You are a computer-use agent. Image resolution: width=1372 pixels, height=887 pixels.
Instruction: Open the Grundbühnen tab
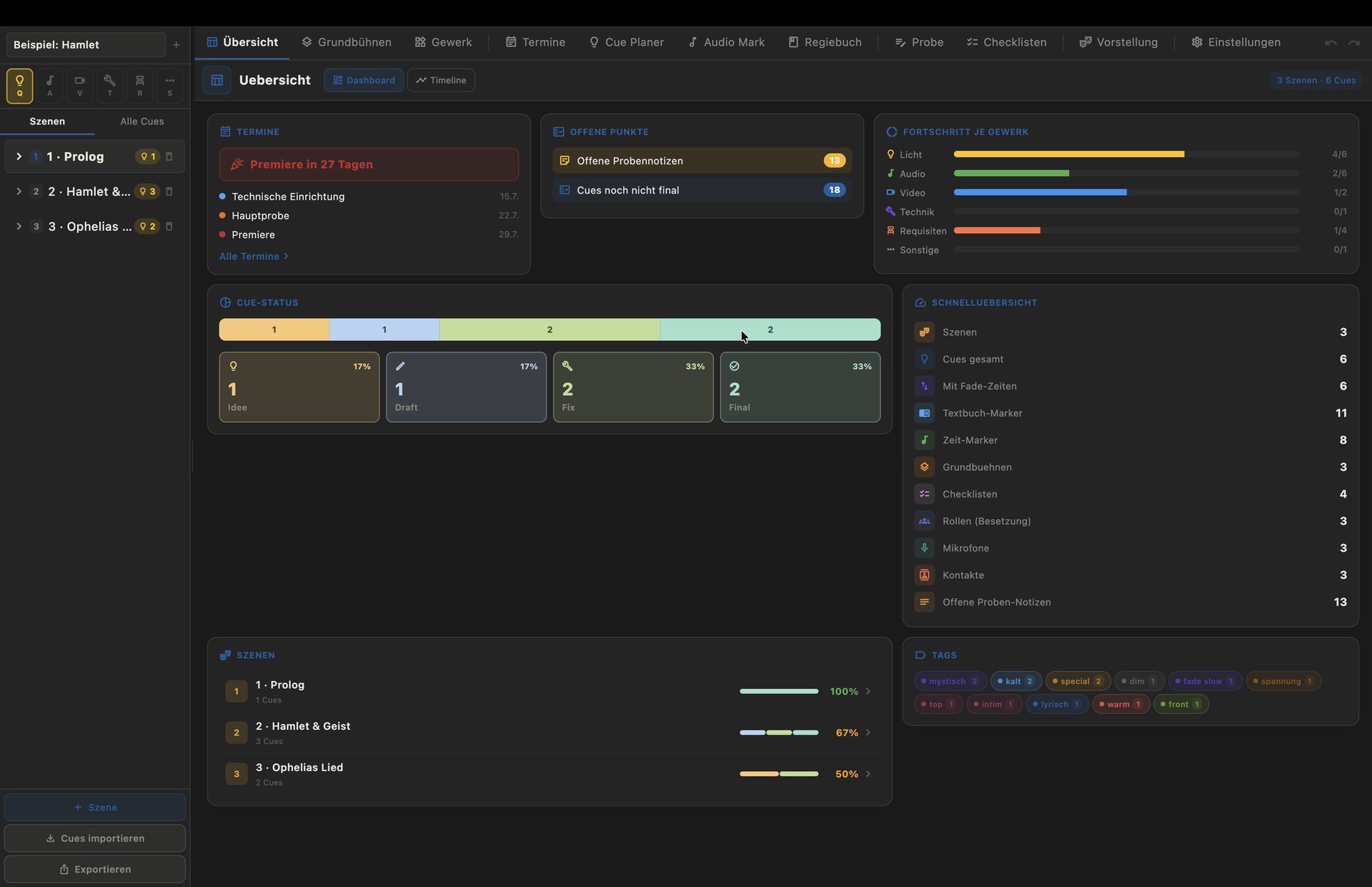pyautogui.click(x=346, y=43)
